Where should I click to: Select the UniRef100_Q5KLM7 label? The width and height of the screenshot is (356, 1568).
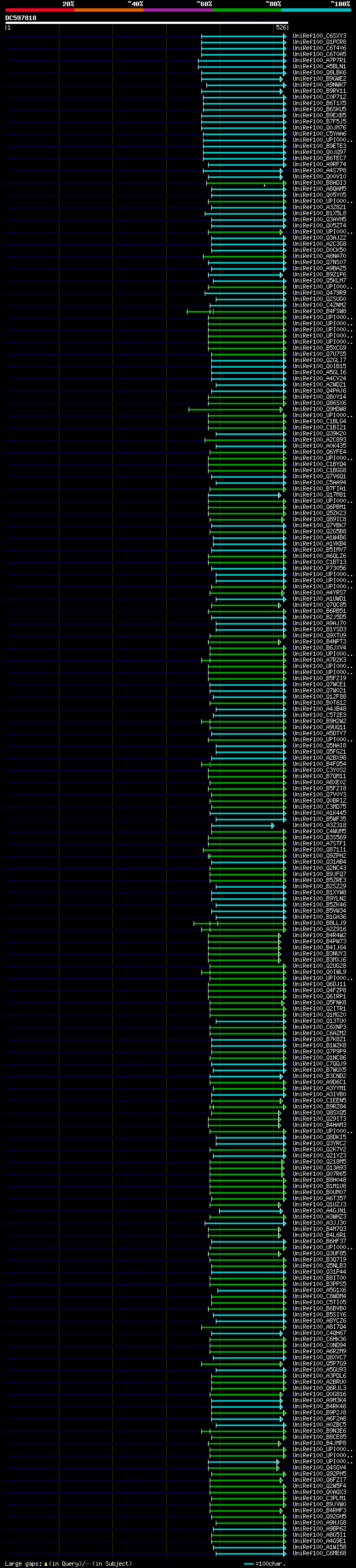pyautogui.click(x=319, y=280)
